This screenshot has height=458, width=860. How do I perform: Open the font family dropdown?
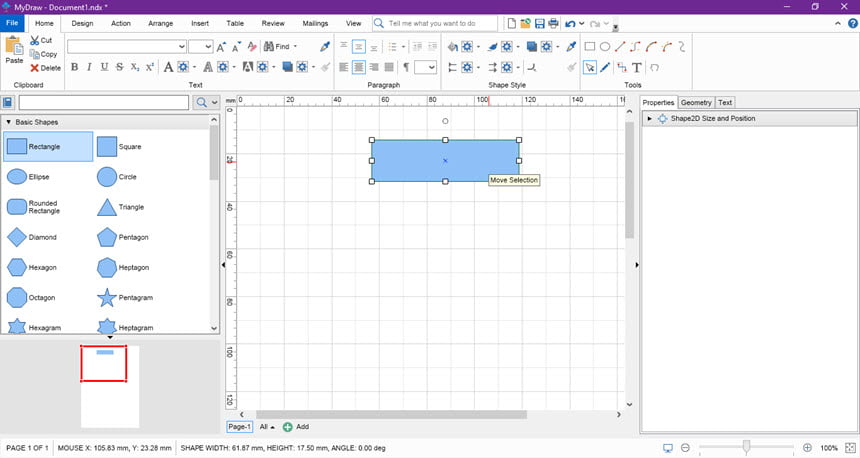tap(182, 47)
